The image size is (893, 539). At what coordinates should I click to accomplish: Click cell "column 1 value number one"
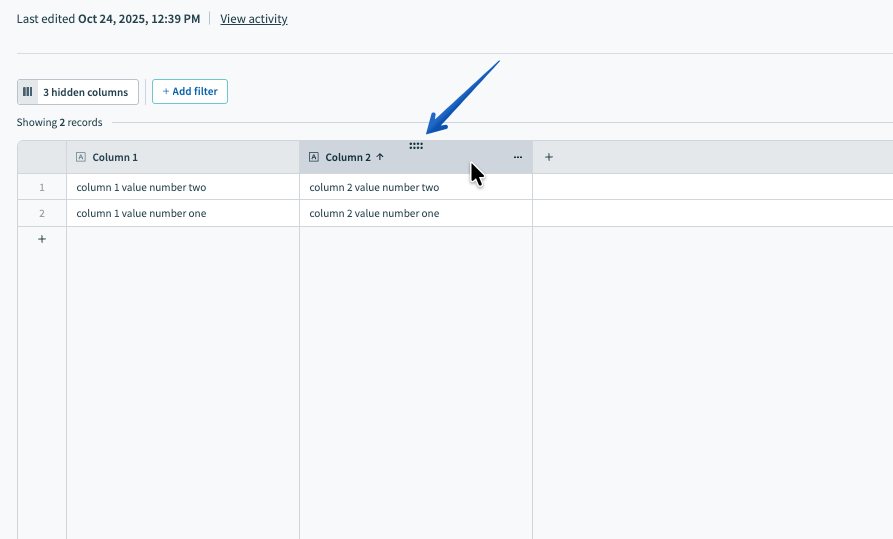tap(141, 213)
